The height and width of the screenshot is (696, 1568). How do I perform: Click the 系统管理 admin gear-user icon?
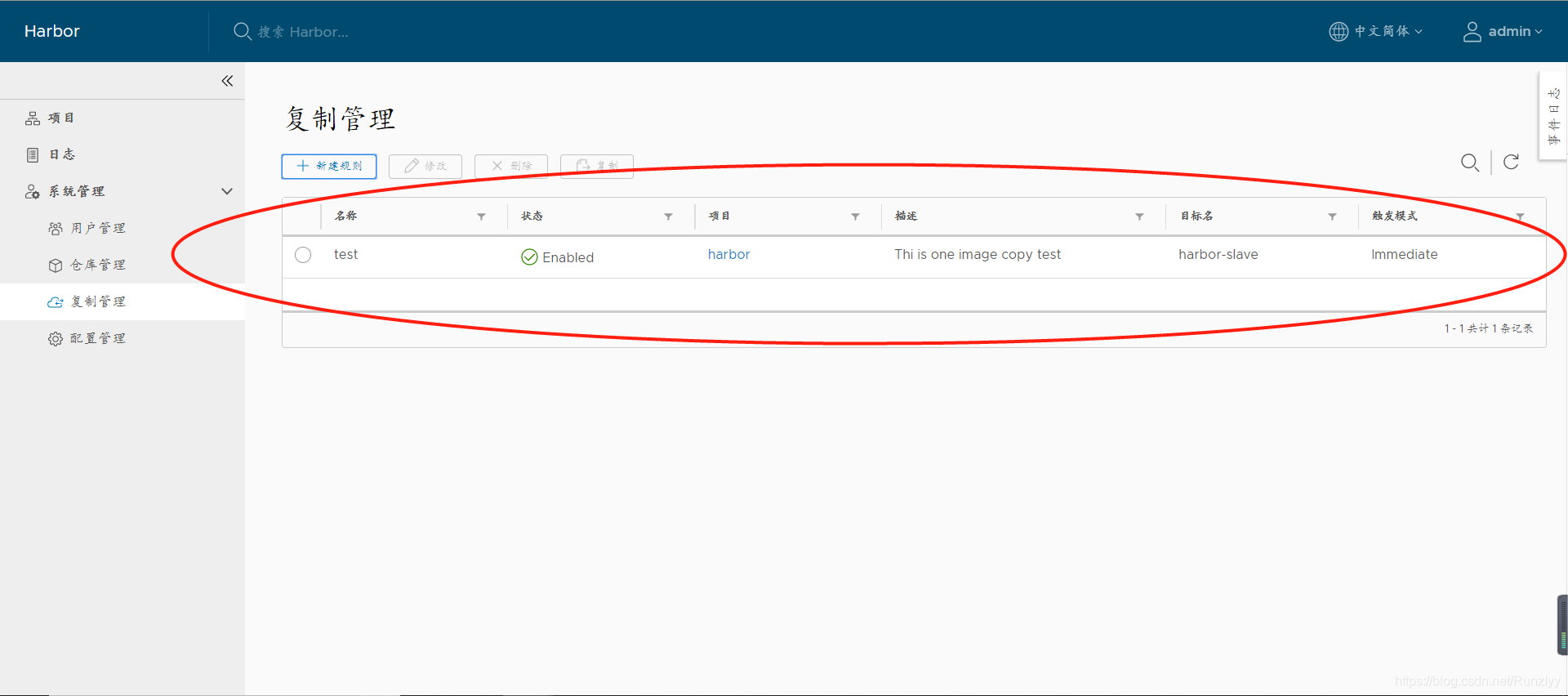point(33,191)
